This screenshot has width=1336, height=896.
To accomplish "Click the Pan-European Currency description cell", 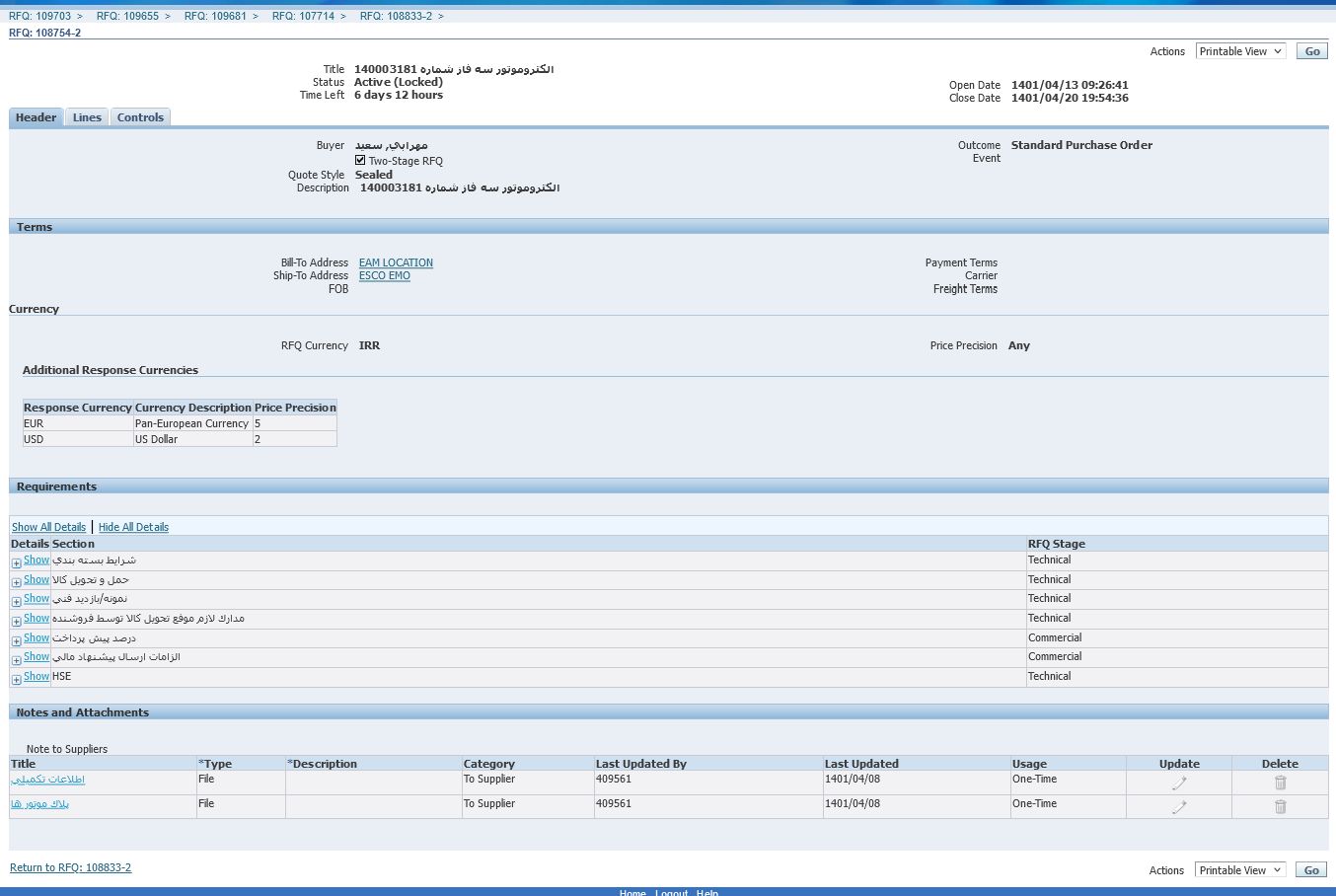I will (192, 423).
